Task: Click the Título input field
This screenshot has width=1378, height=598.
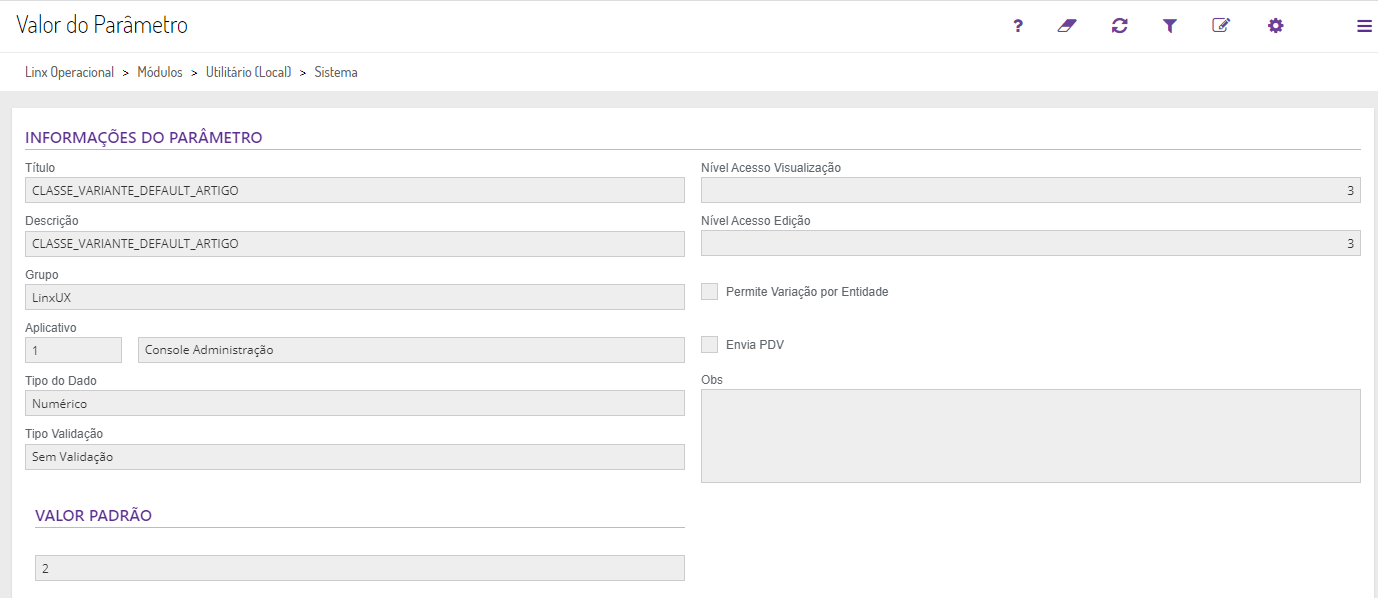Action: (x=355, y=190)
